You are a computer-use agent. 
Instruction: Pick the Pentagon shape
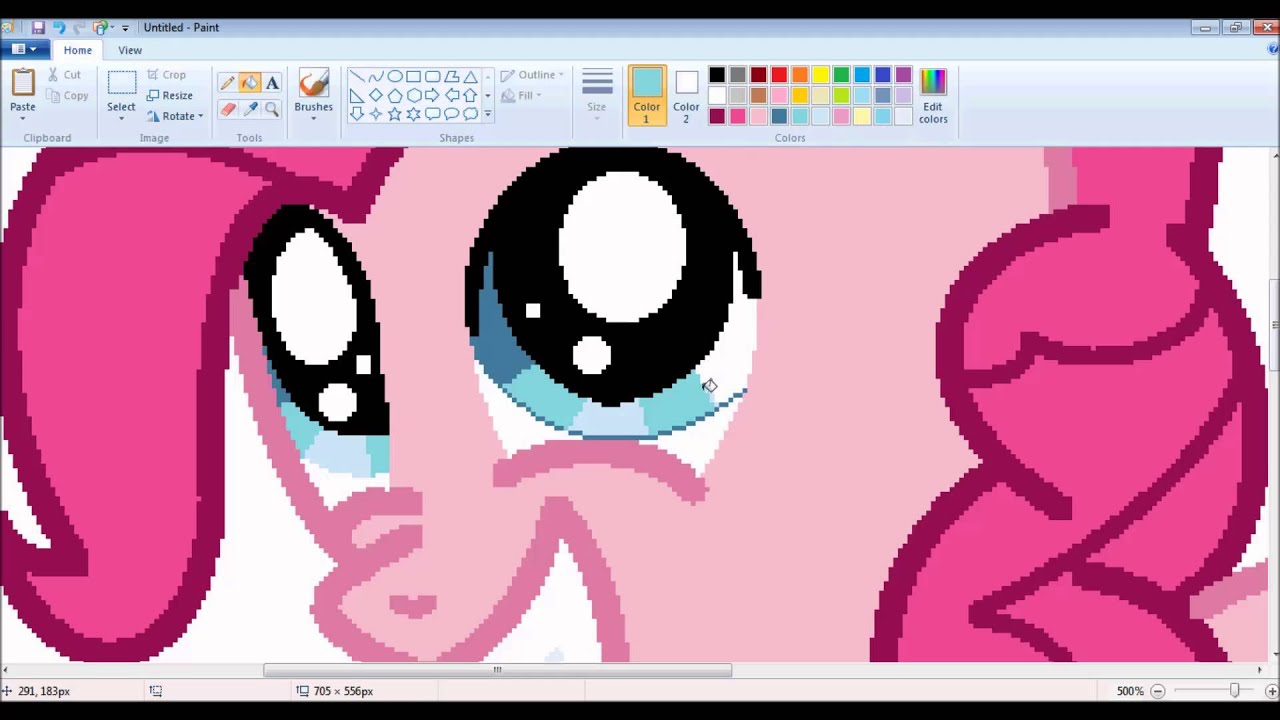click(x=395, y=96)
